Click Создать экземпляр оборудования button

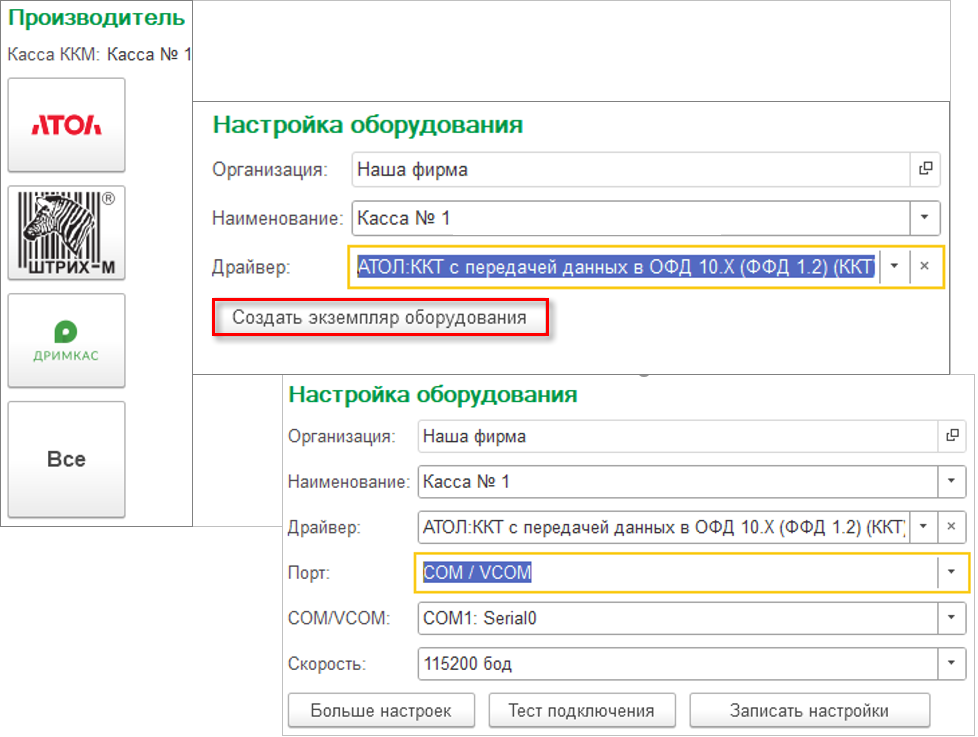tap(379, 318)
